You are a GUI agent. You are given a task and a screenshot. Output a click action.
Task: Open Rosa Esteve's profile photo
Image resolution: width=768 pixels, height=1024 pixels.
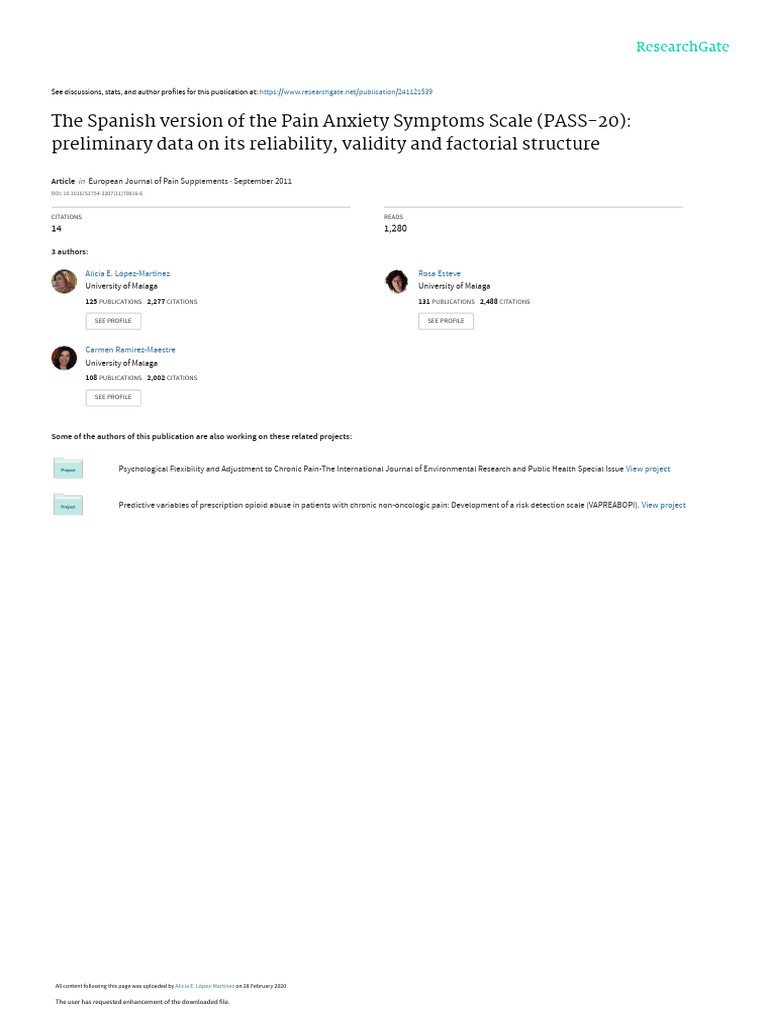pos(397,281)
